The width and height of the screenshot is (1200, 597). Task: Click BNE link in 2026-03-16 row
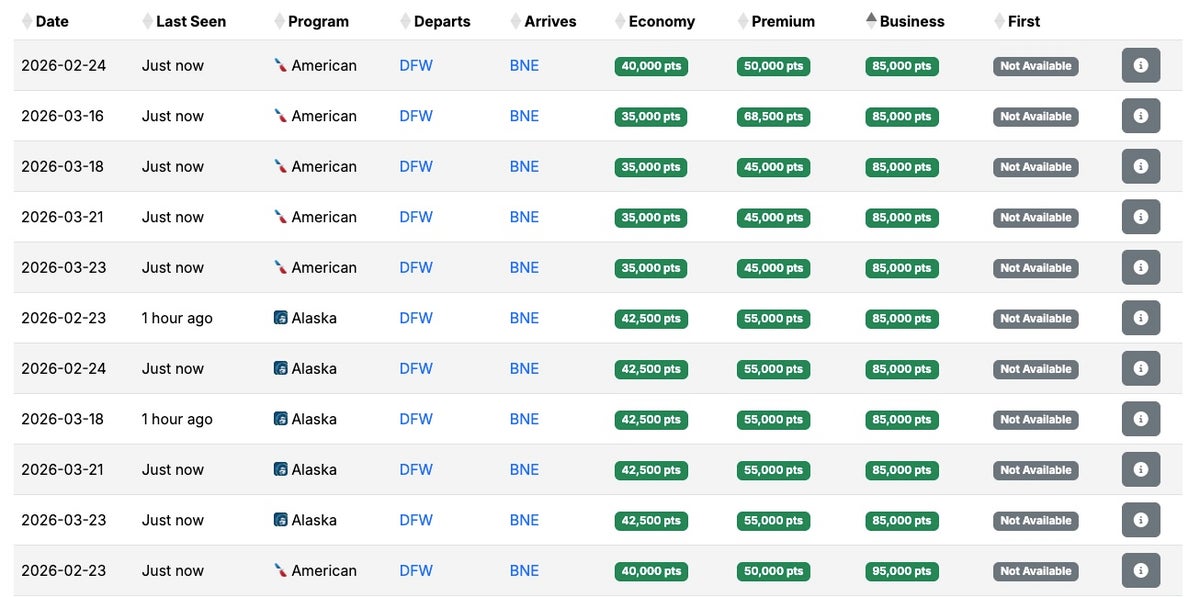pyautogui.click(x=524, y=116)
